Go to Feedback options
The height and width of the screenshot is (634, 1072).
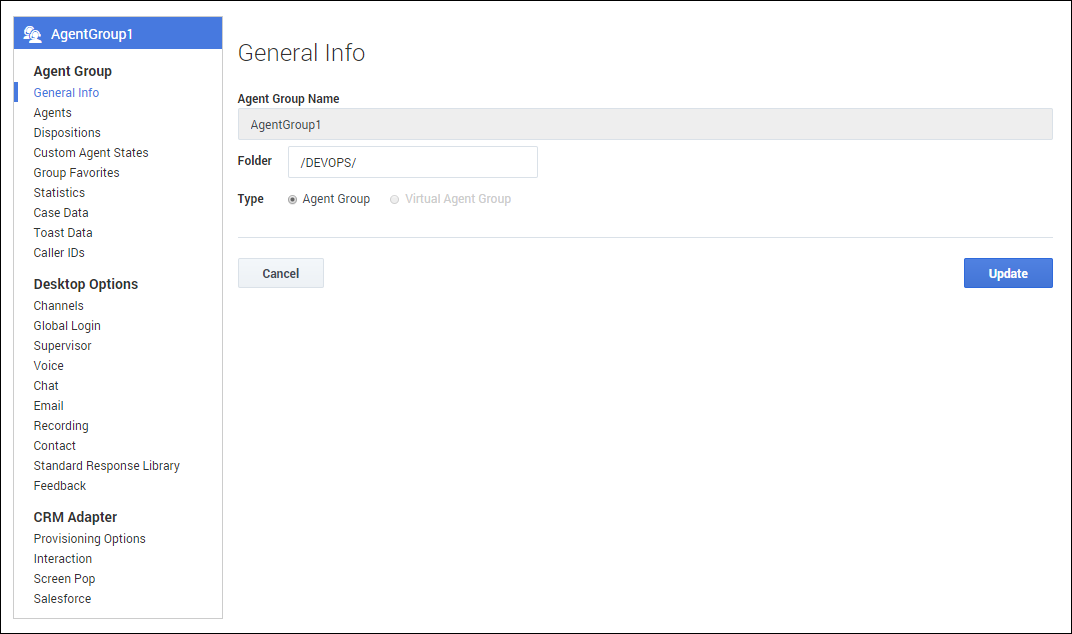coord(60,486)
